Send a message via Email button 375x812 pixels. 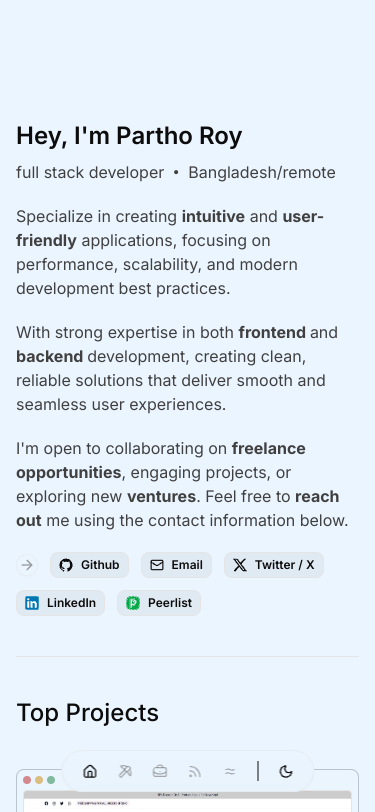coord(176,565)
